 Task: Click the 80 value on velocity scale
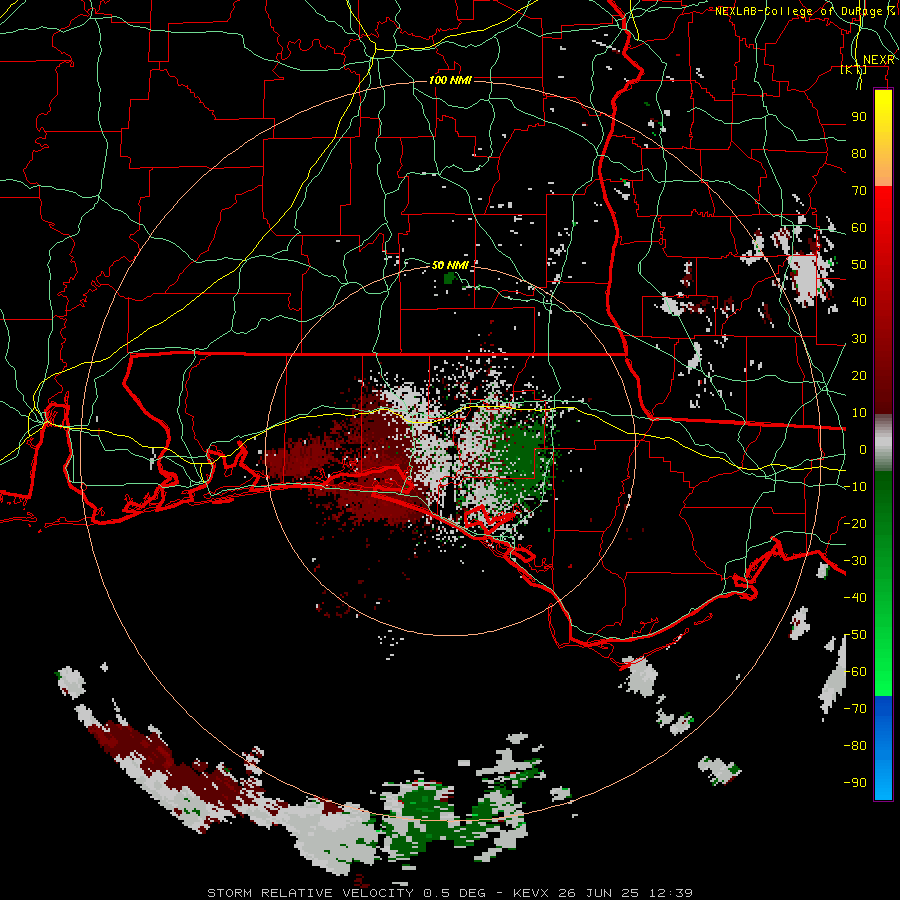click(x=859, y=153)
